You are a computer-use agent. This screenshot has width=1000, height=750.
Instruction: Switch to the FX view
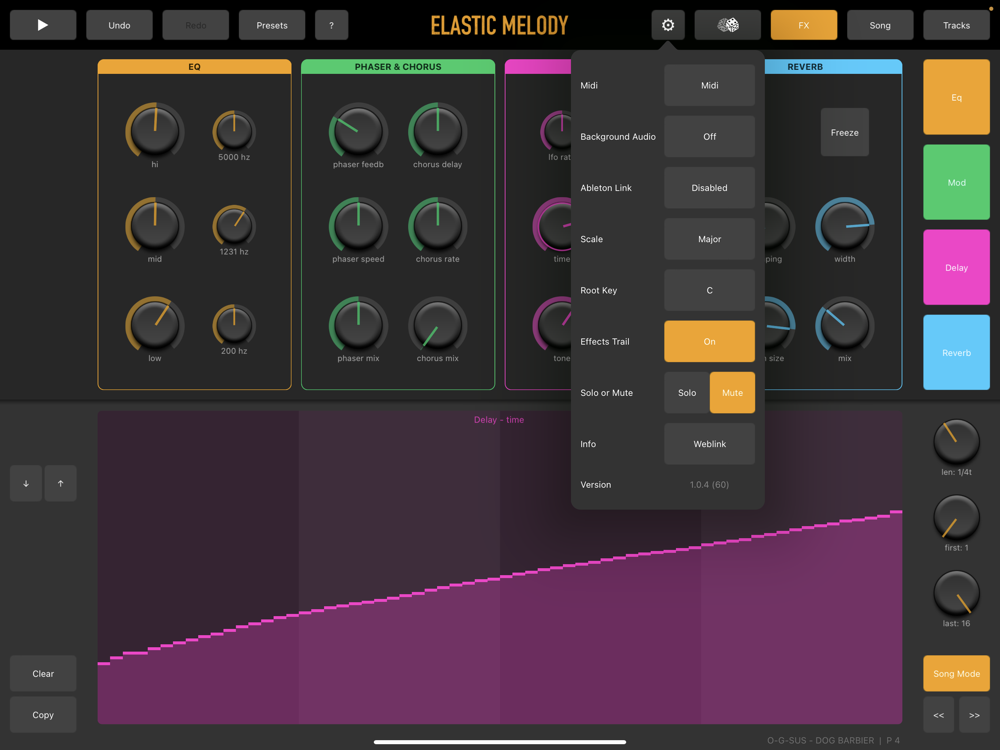tap(804, 25)
